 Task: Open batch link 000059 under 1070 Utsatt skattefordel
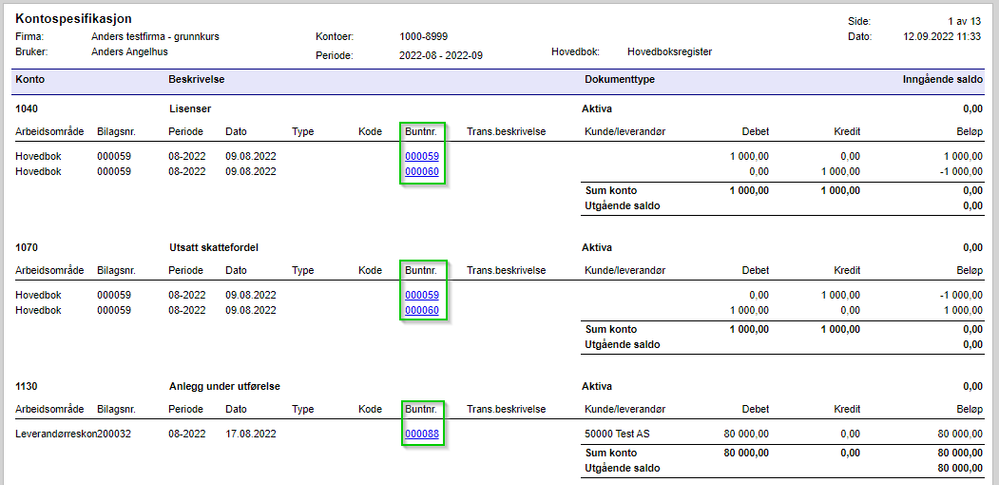[422, 294]
